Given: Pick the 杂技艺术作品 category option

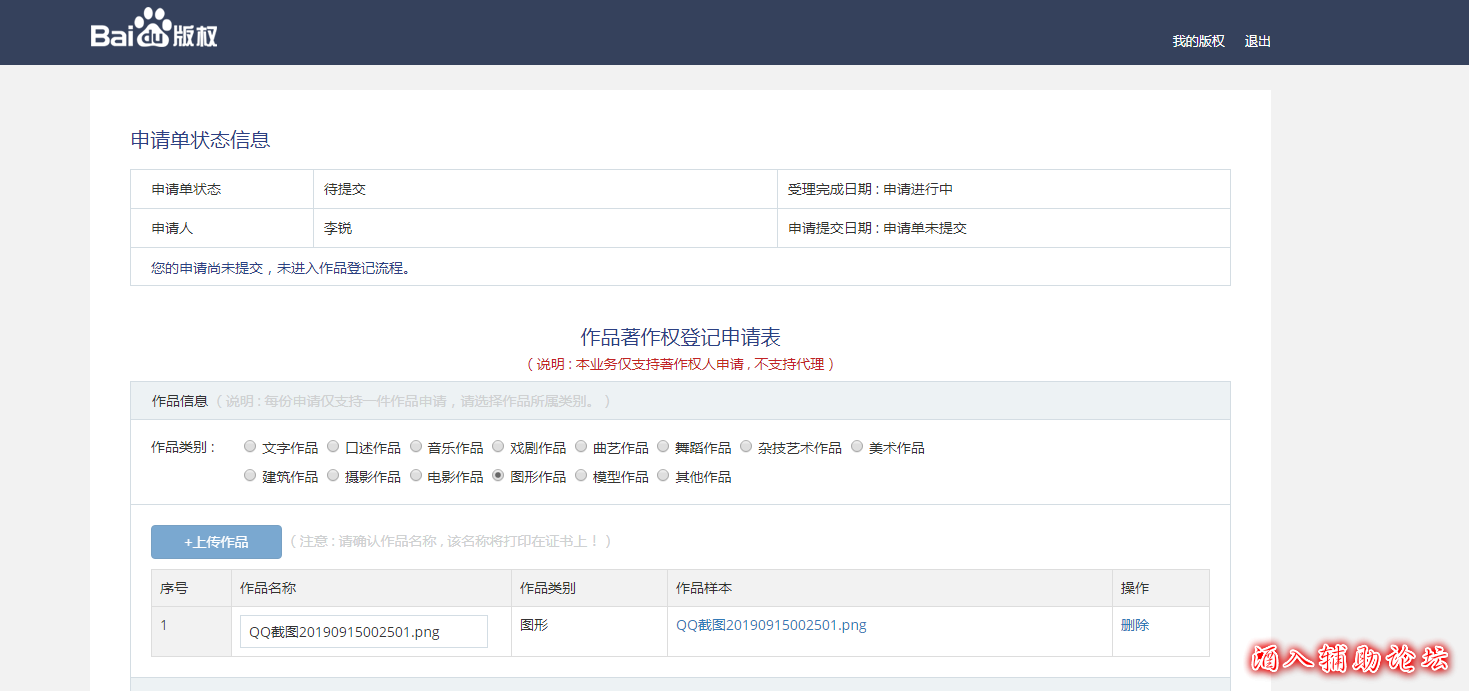Looking at the screenshot, I should [x=746, y=447].
